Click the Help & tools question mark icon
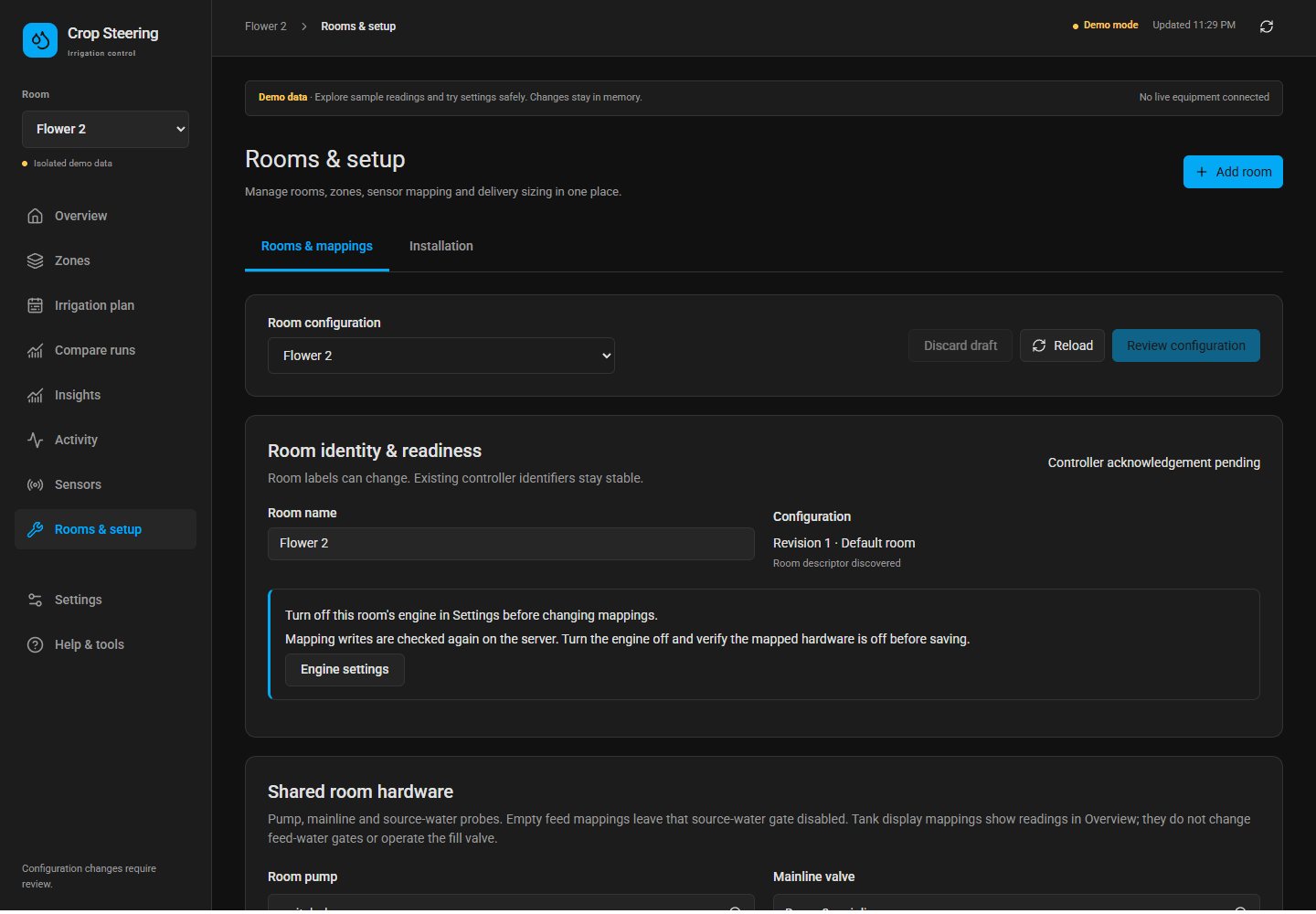 click(36, 644)
